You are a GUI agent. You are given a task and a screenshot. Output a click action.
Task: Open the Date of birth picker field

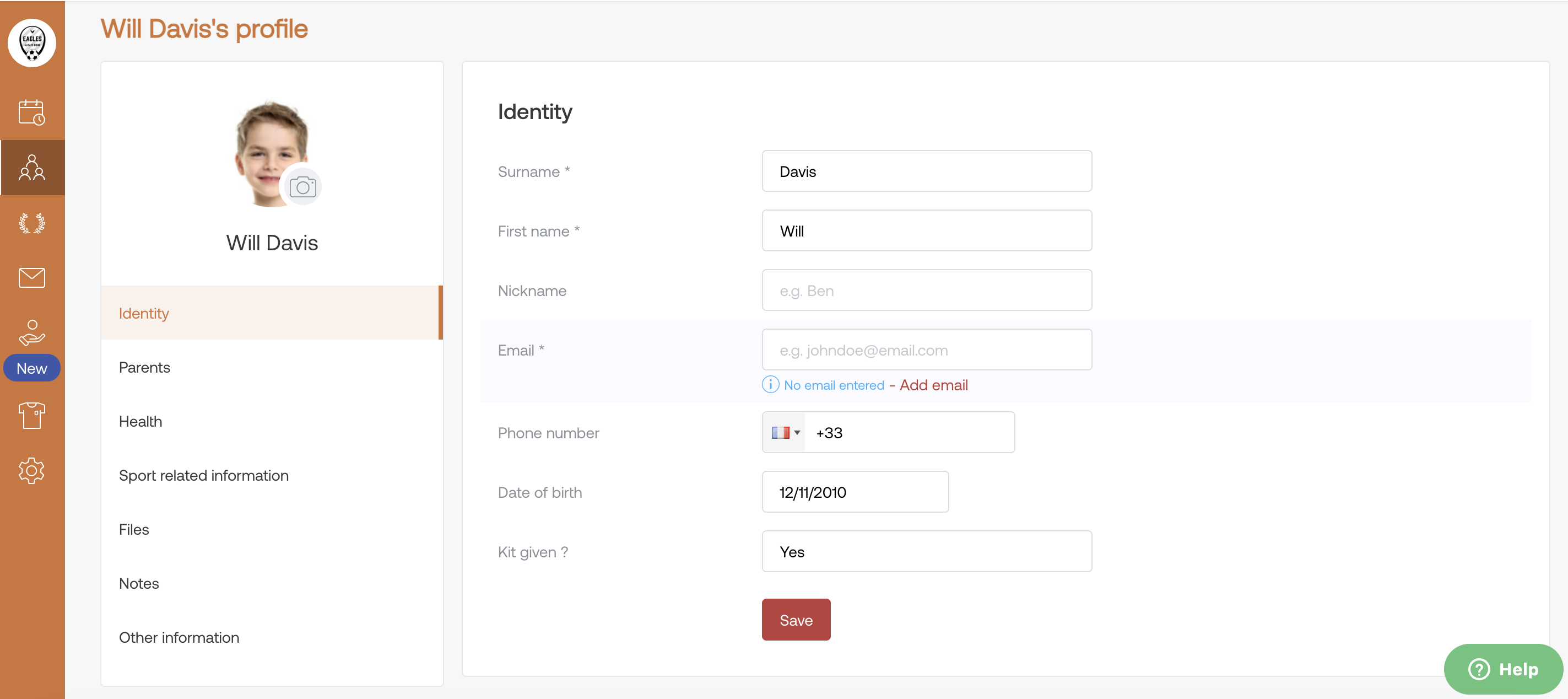point(855,492)
